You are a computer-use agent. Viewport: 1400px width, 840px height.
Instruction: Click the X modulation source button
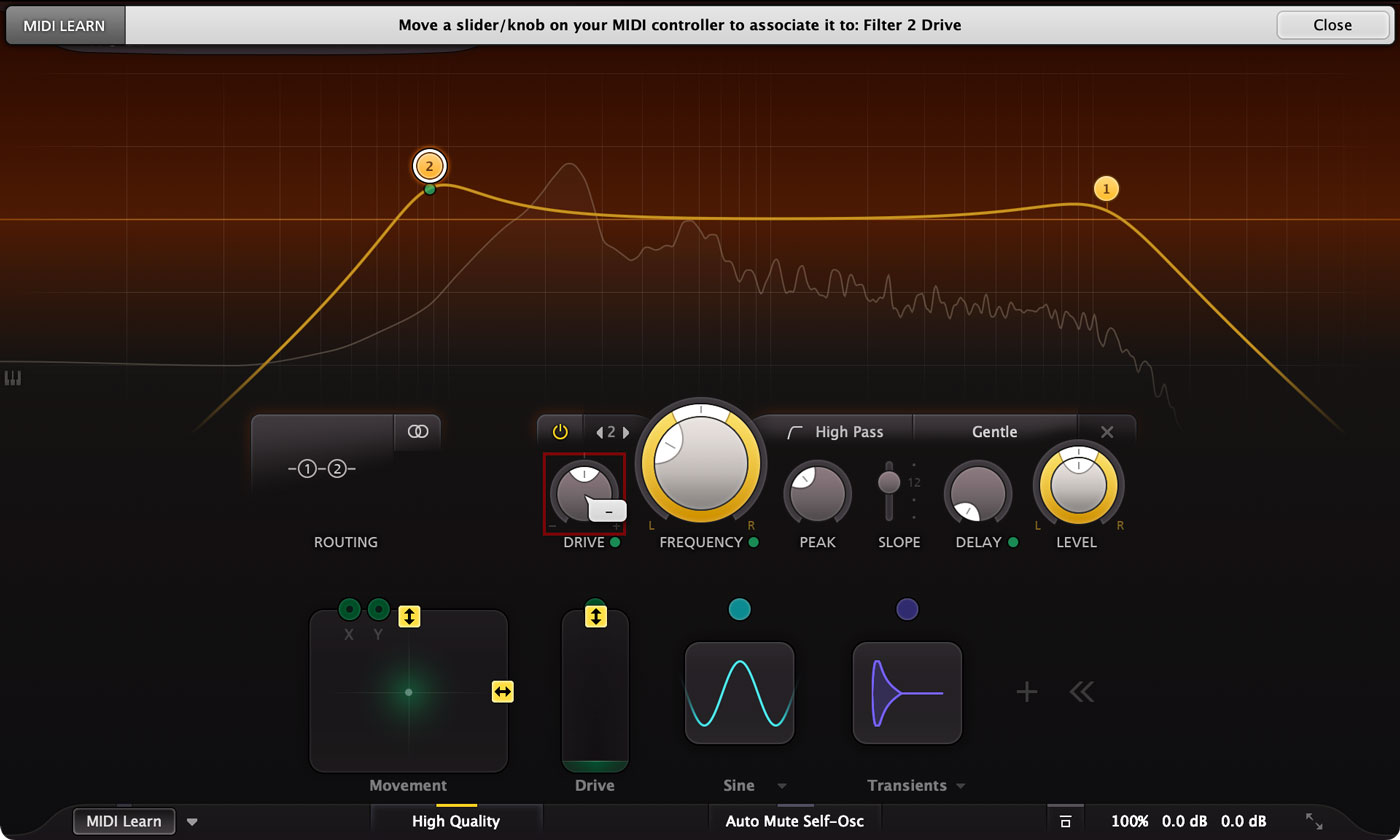coord(349,609)
